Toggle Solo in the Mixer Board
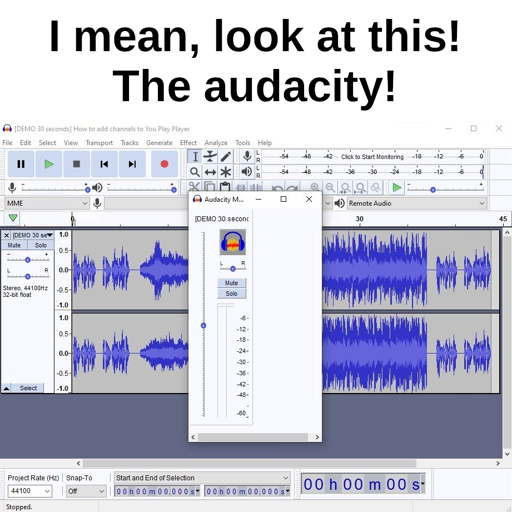The height and width of the screenshot is (512, 512). click(x=231, y=294)
